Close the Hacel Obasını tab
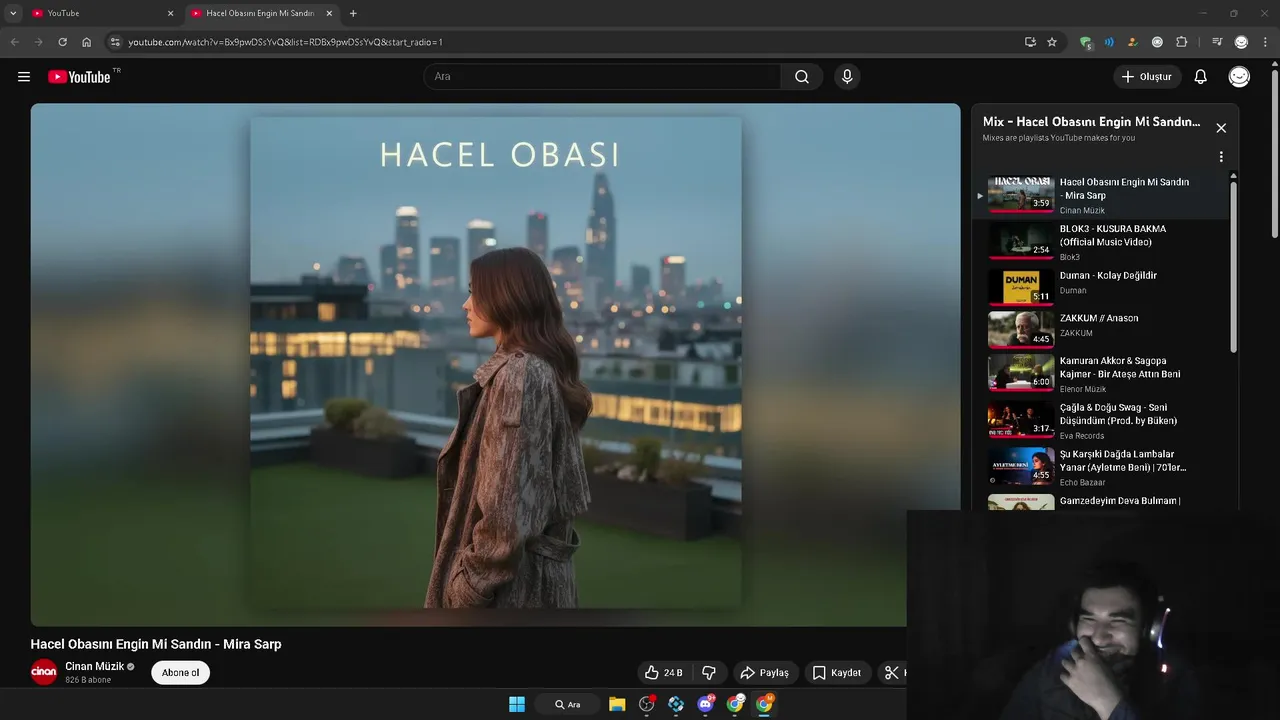 (x=329, y=13)
